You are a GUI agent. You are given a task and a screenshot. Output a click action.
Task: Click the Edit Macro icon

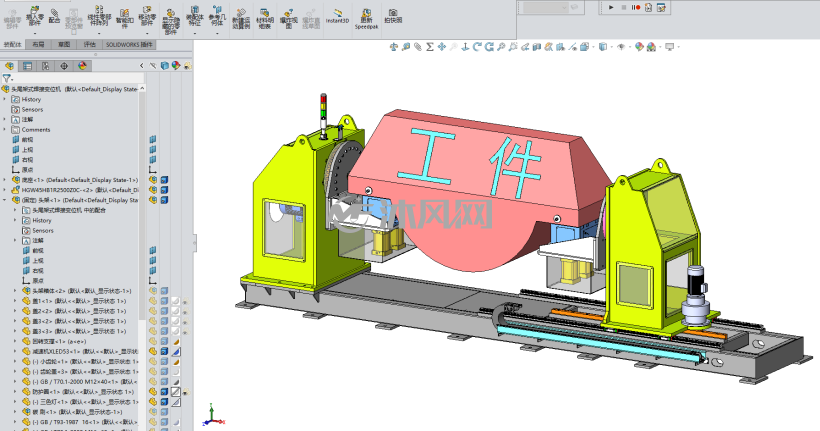coord(661,7)
